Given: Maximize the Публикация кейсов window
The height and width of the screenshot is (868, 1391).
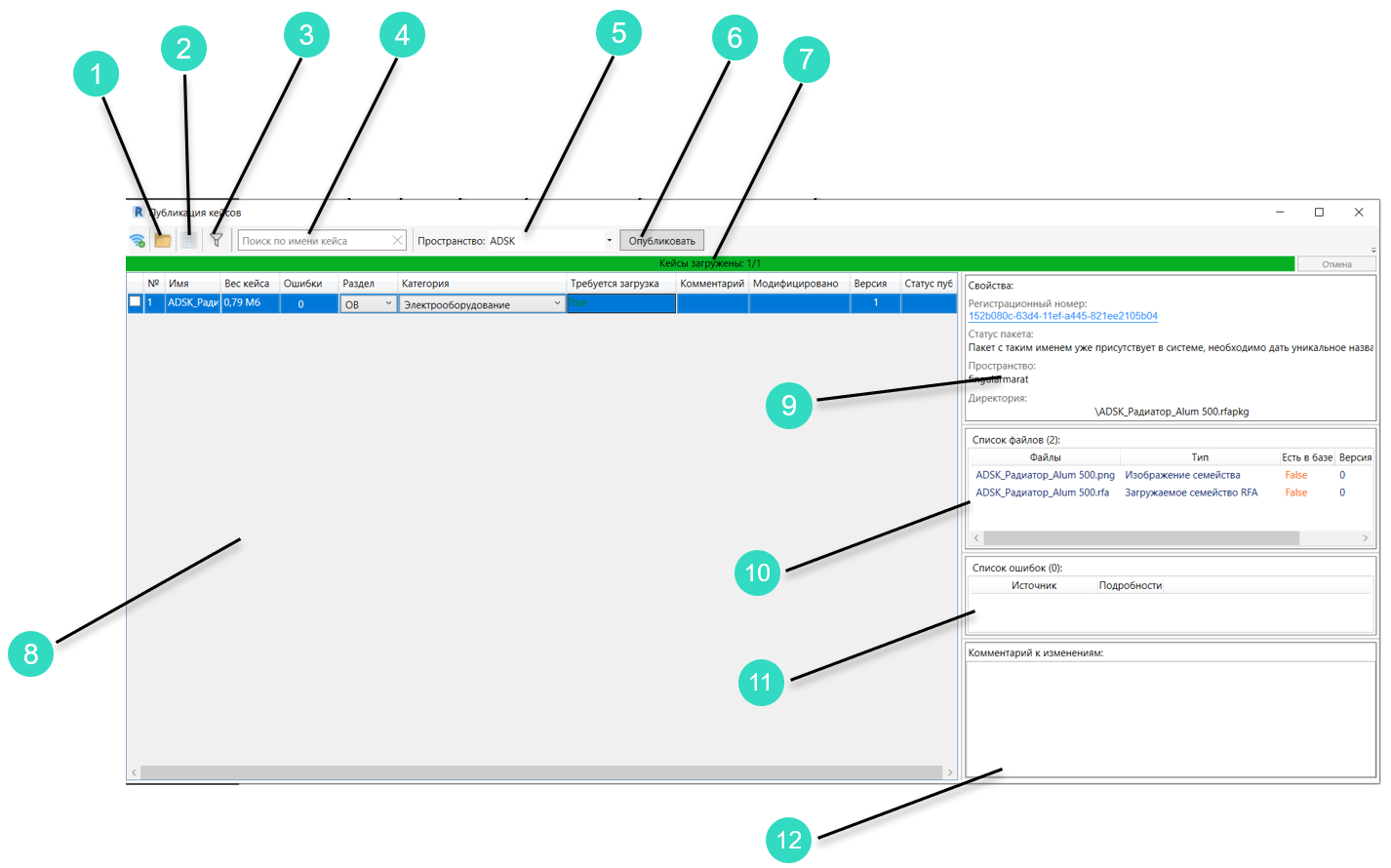Looking at the screenshot, I should point(1319,212).
